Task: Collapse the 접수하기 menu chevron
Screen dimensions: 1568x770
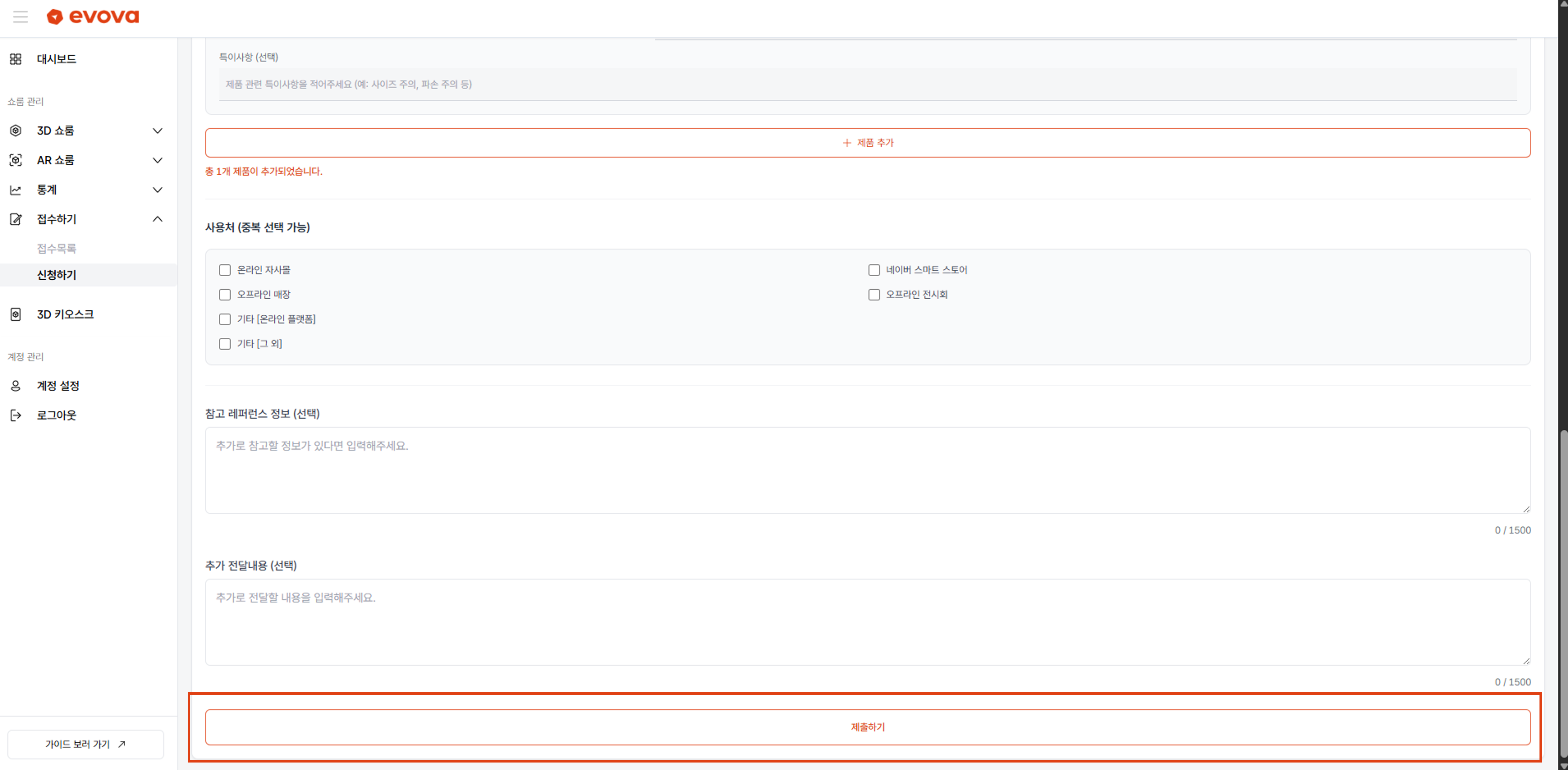Action: pos(157,219)
